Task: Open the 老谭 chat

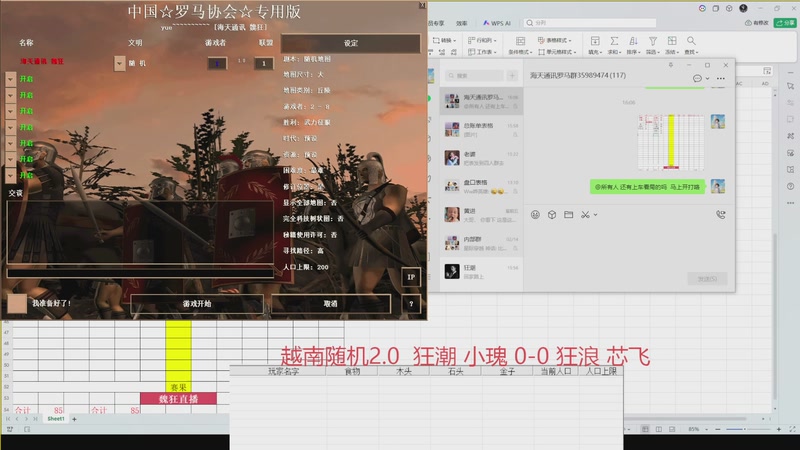Action: [x=481, y=158]
